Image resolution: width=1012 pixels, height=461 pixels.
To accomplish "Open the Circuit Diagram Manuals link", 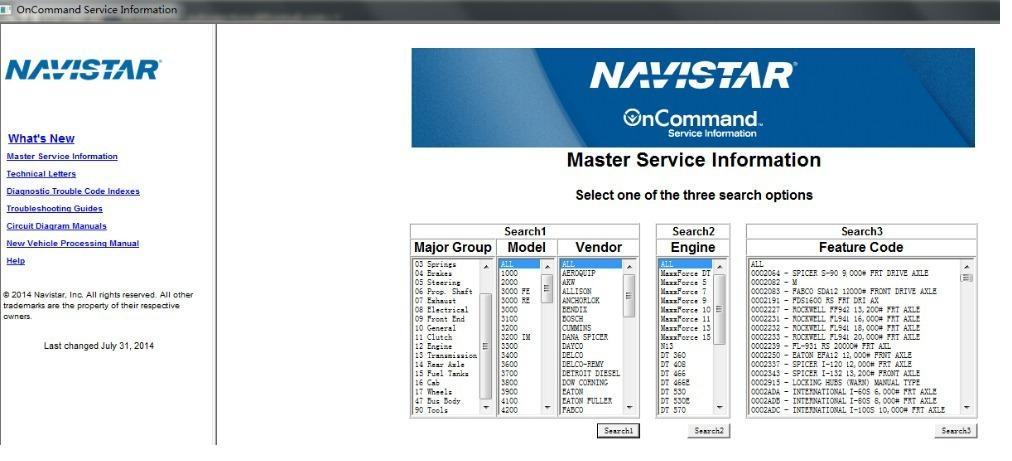I will coord(57,226).
